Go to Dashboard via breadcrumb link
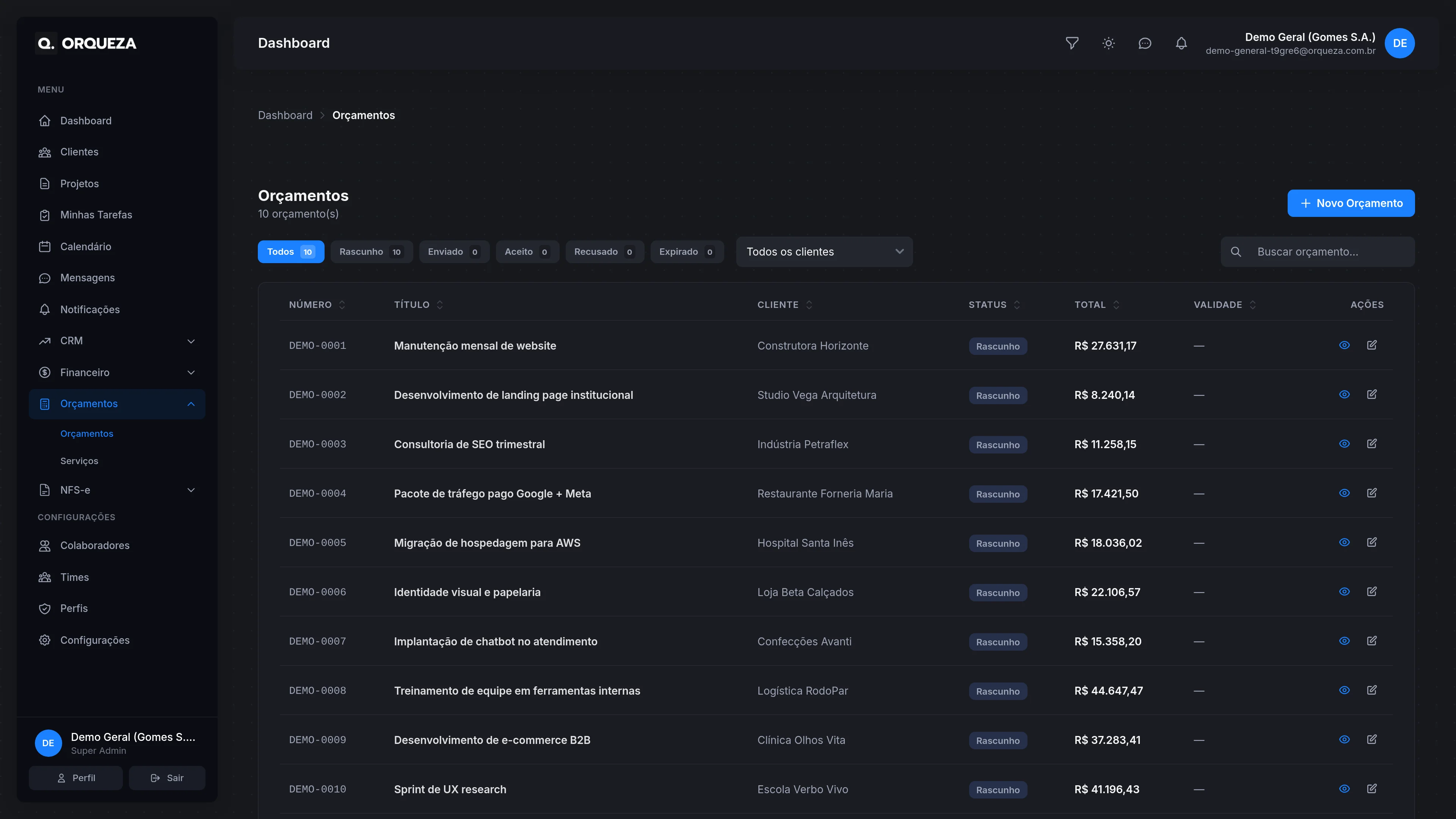Image resolution: width=1456 pixels, height=819 pixels. [x=285, y=115]
